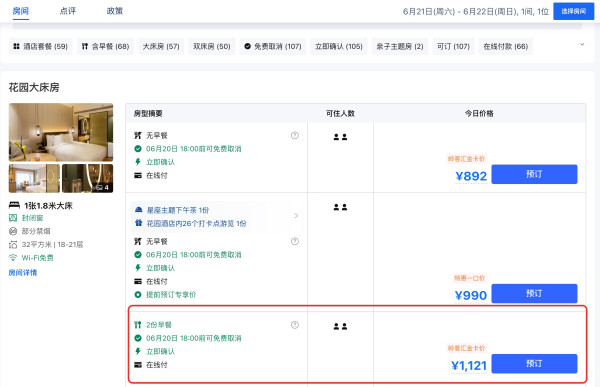Image resolution: width=600 pixels, height=387 pixels.
Task: Click the occupancy icon in the ¥990 row
Action: tap(340, 207)
